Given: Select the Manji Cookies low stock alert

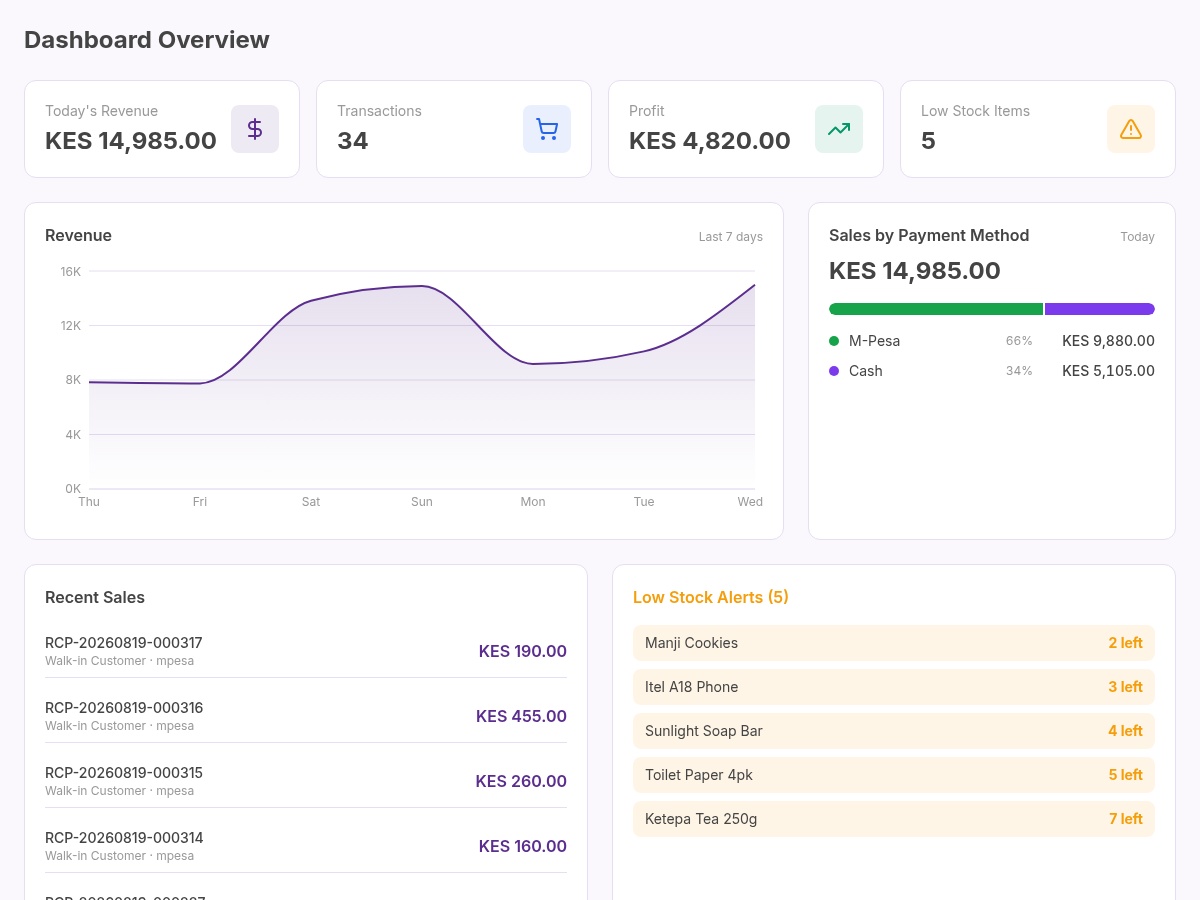Looking at the screenshot, I should (x=894, y=643).
